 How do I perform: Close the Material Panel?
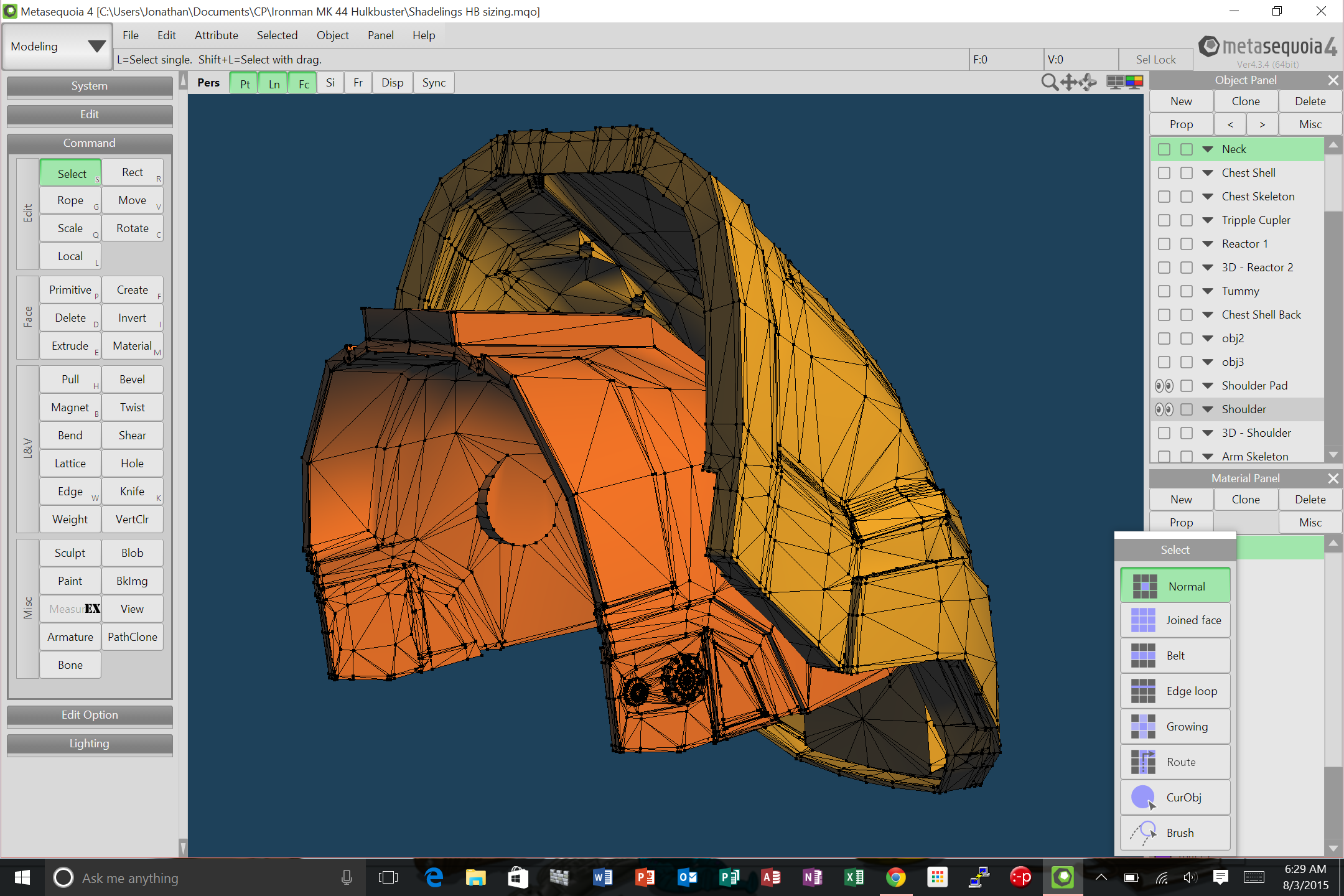coord(1333,478)
